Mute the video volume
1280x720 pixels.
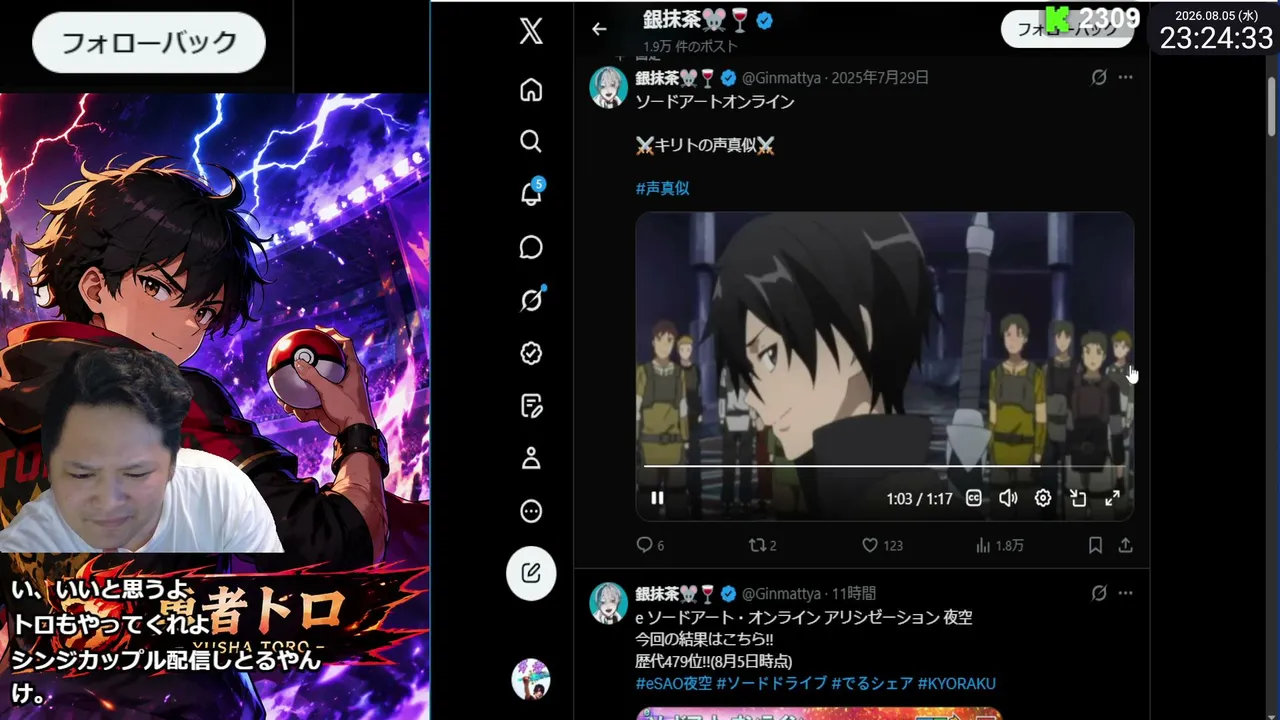[1008, 498]
